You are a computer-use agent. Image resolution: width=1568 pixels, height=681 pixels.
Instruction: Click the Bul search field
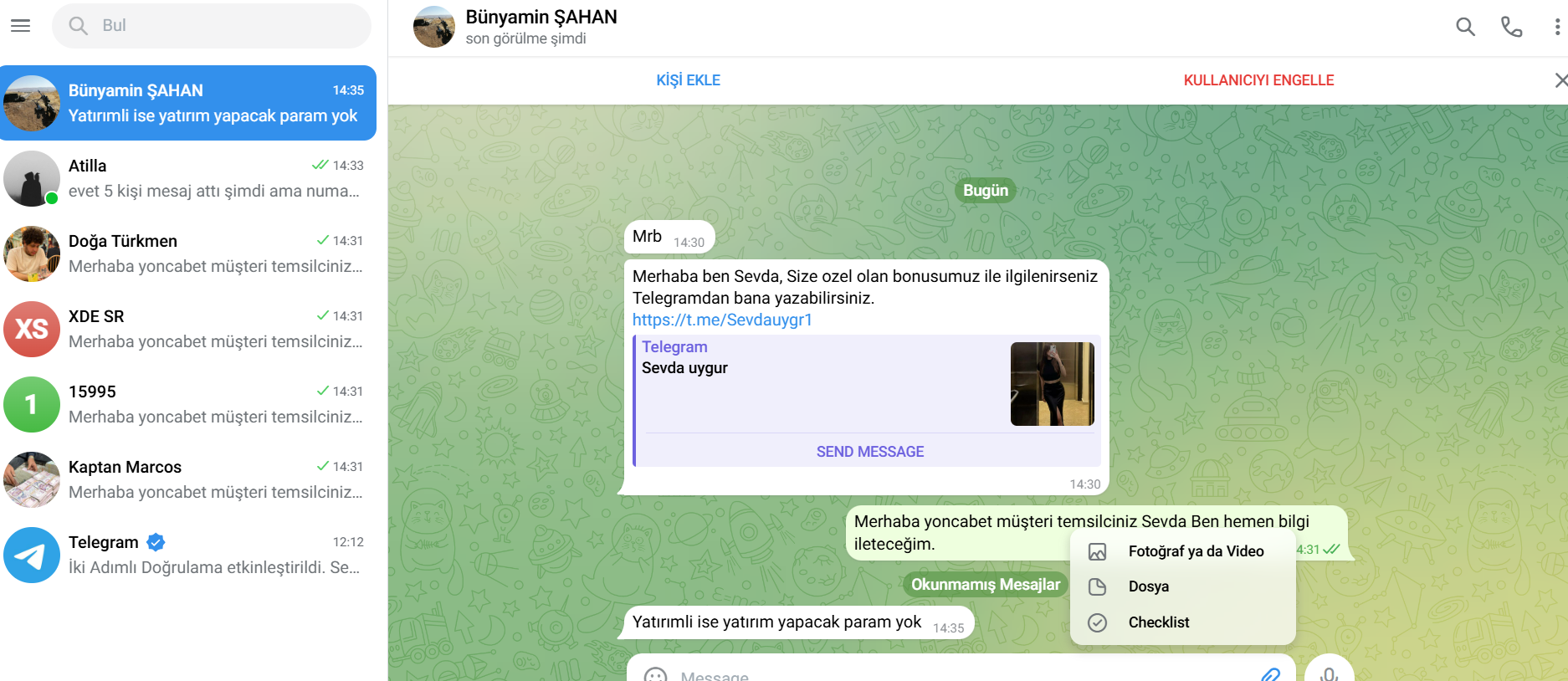[211, 26]
